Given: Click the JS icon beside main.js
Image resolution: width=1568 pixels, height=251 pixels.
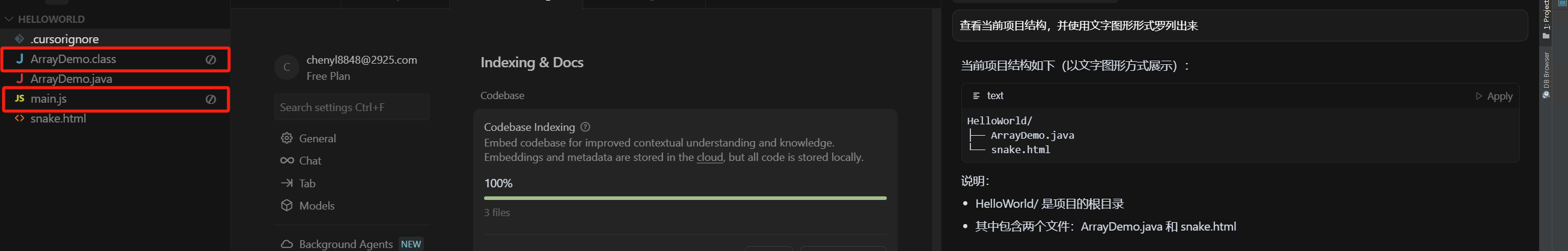Looking at the screenshot, I should pyautogui.click(x=19, y=98).
